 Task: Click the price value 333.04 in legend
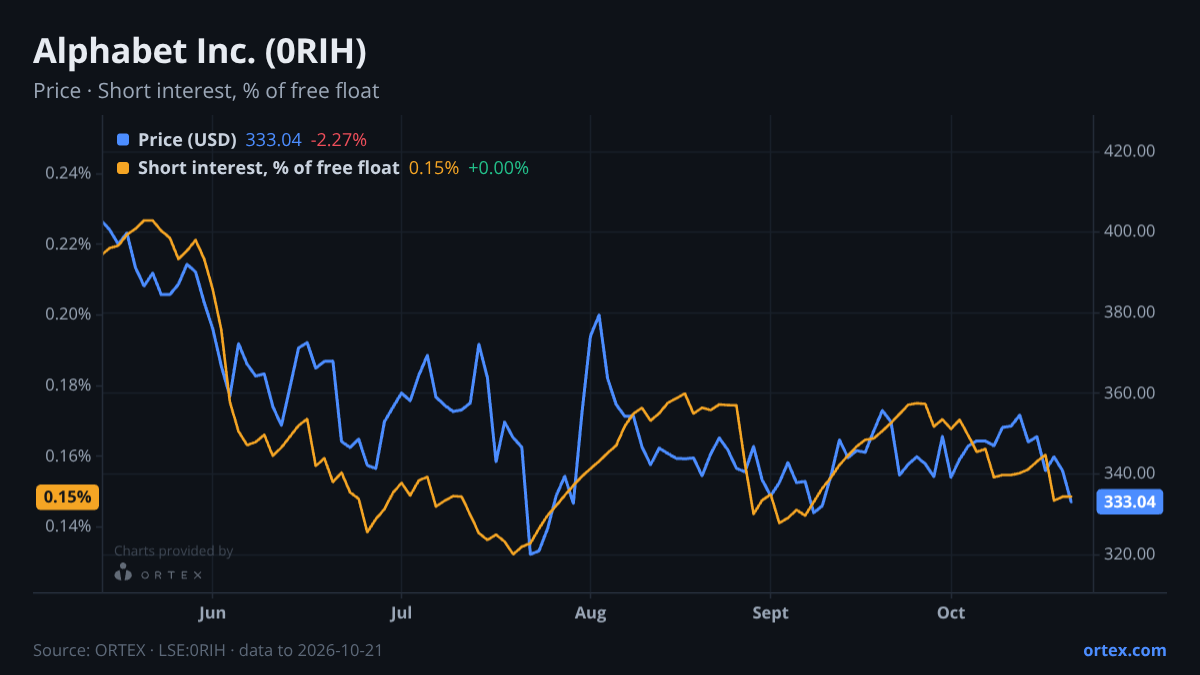click(x=273, y=140)
